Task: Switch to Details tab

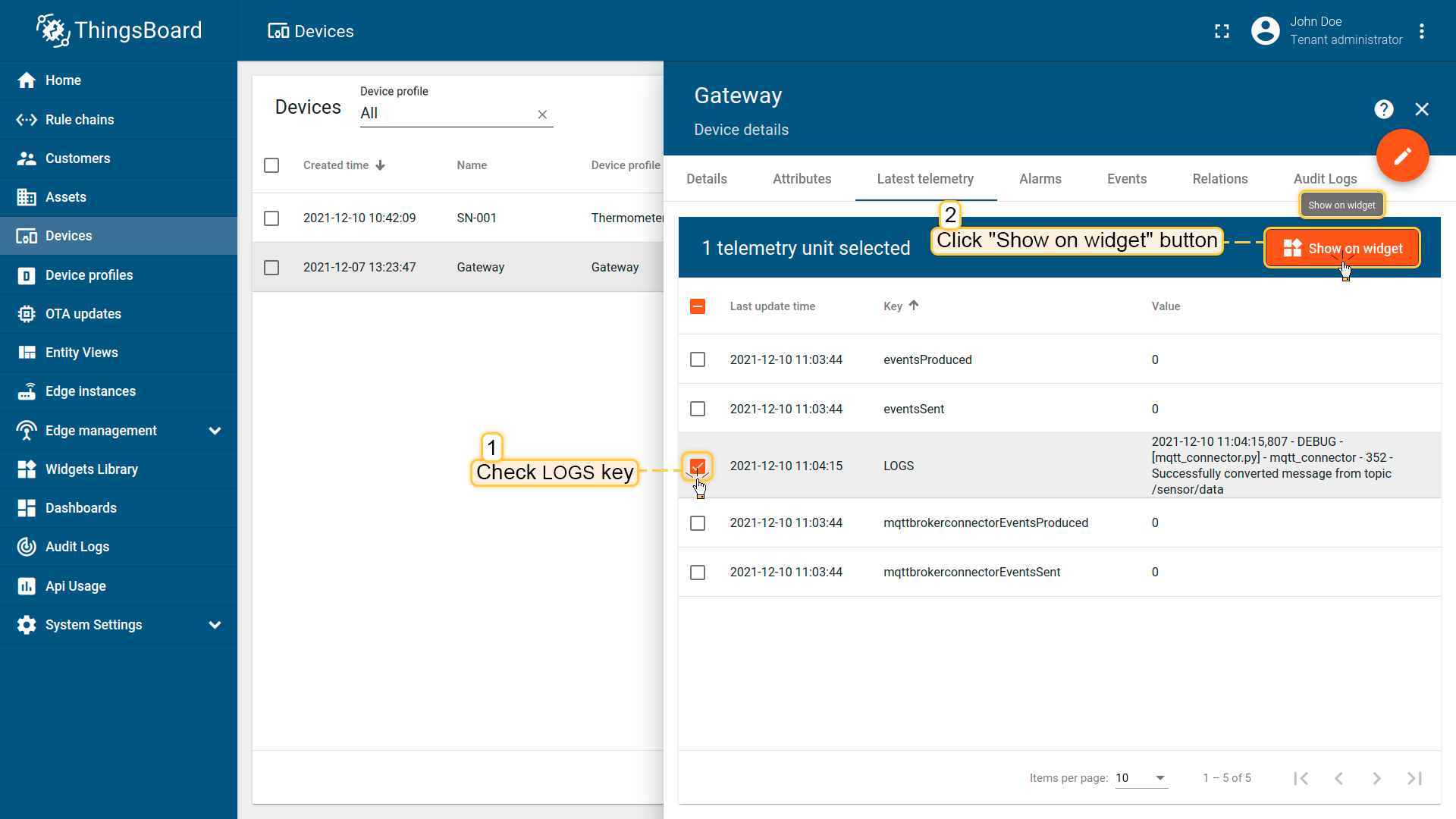Action: tap(707, 179)
